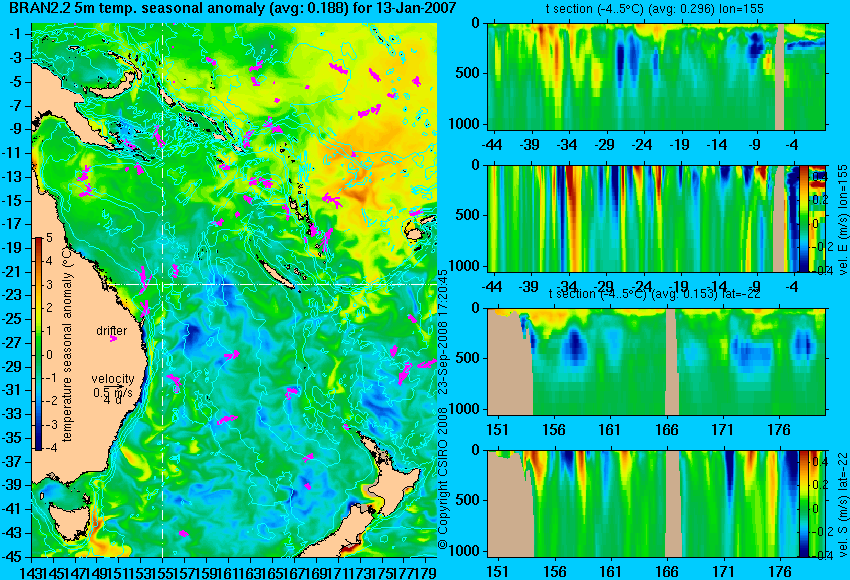Click the 'vel. S (m/s) lat=-22' axis label
The image size is (850, 580).
(842, 504)
